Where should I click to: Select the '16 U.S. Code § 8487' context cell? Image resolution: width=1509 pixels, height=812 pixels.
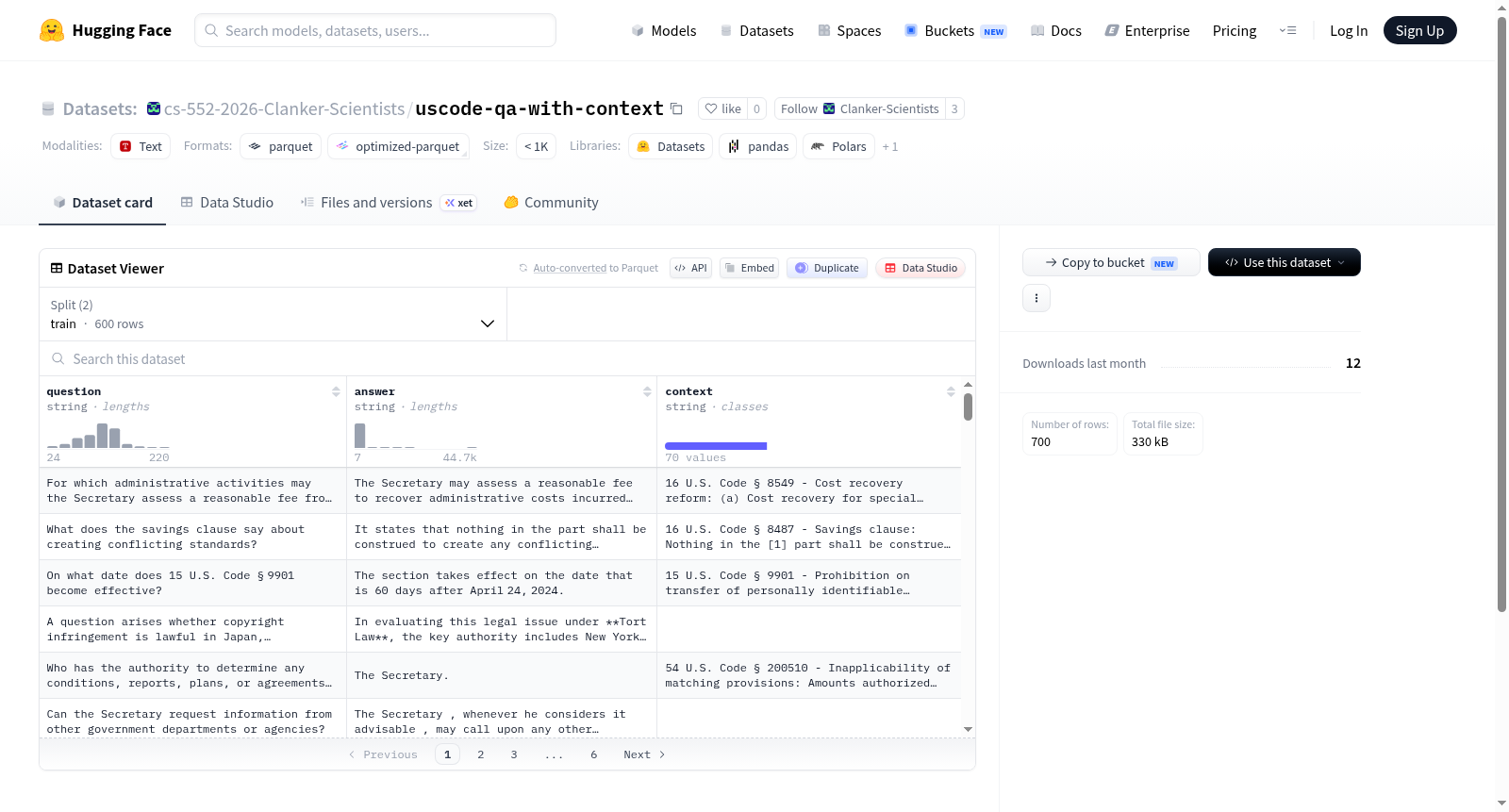809,537
